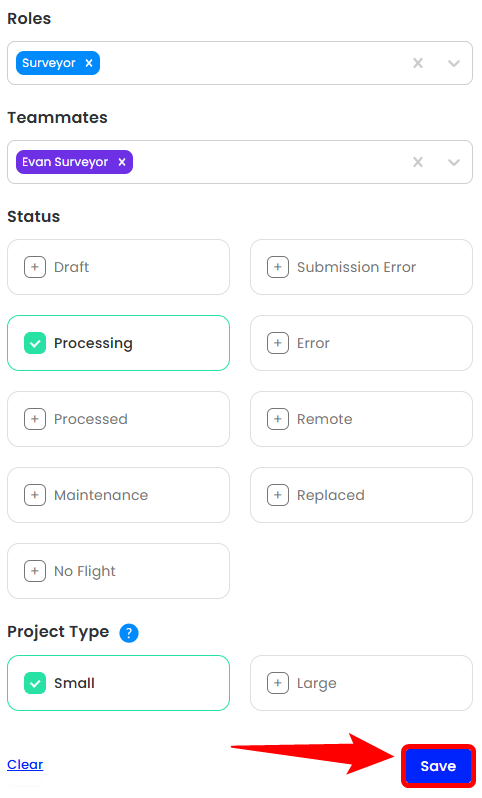
Task: Click the plus icon beside Draft
Action: (35, 267)
